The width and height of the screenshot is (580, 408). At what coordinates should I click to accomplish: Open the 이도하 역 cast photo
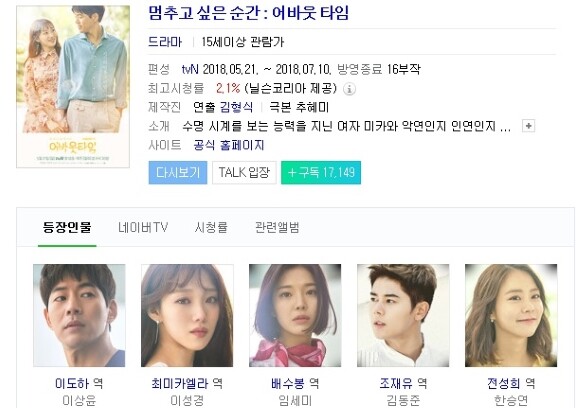(x=79, y=316)
